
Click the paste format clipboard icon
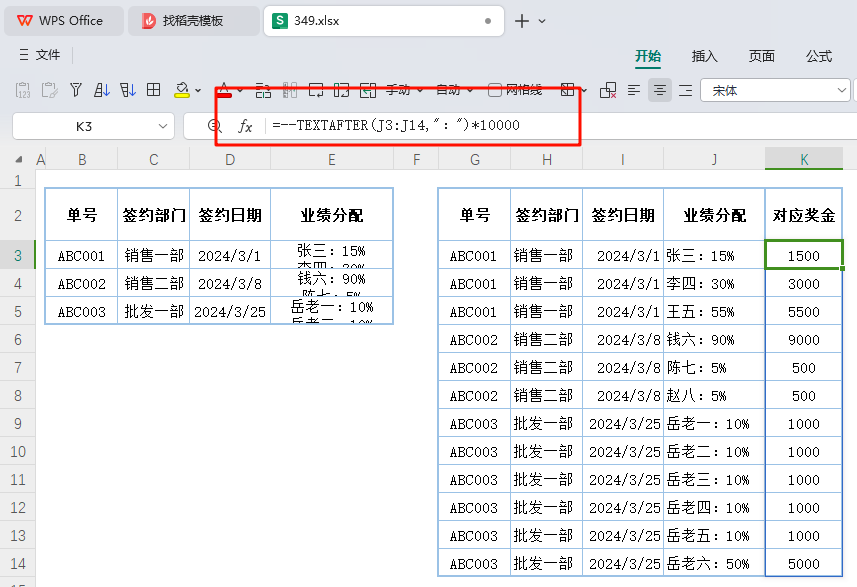pyautogui.click(x=49, y=90)
